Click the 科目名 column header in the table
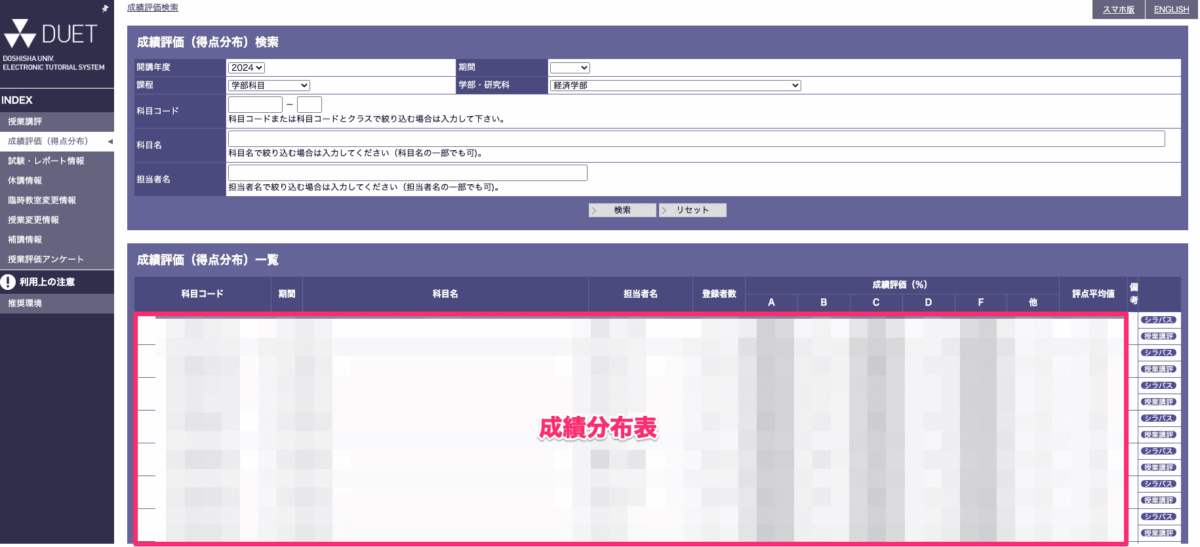This screenshot has height=547, width=1200. pos(445,294)
